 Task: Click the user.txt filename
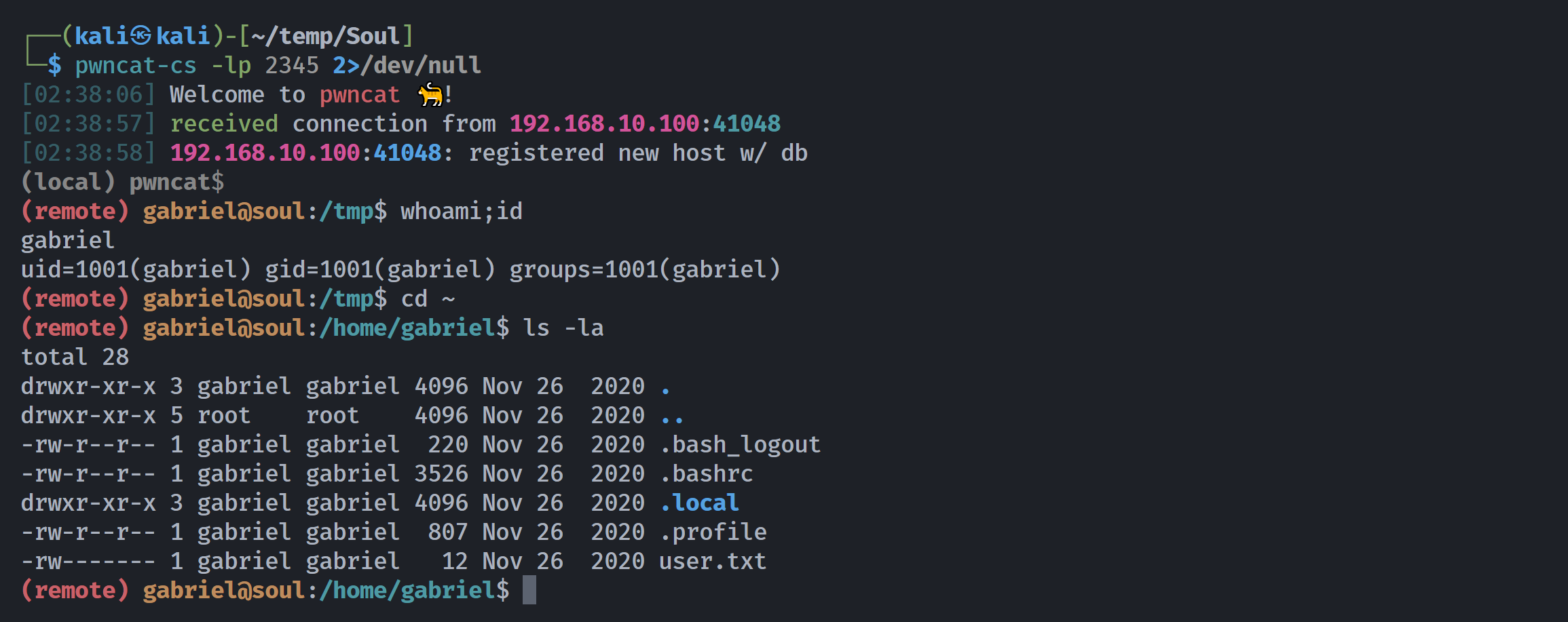[713, 561]
